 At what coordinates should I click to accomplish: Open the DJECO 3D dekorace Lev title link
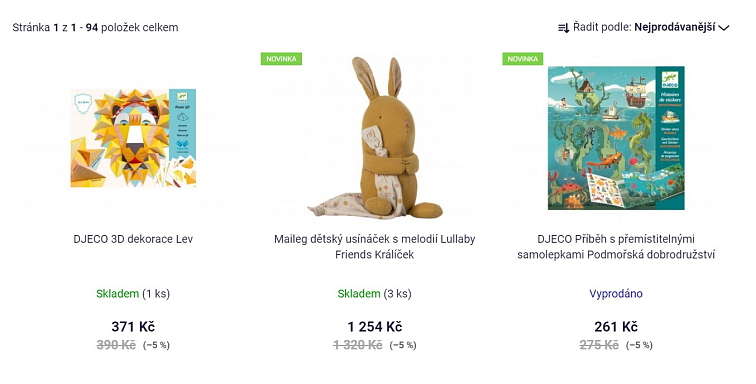tap(133, 239)
